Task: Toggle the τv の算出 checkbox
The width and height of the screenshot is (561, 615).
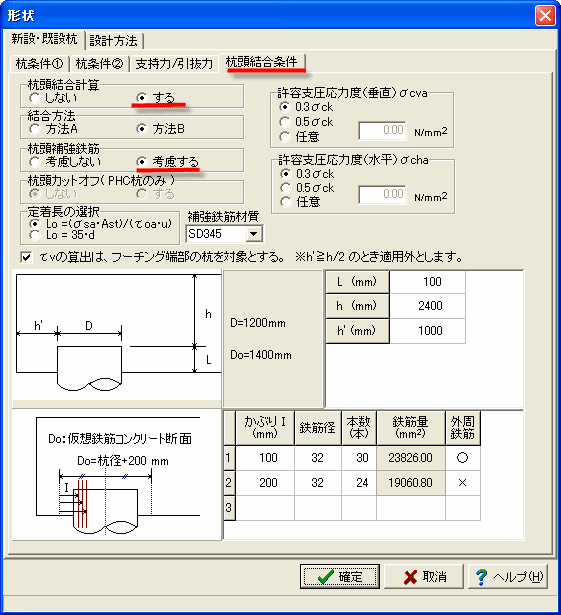Action: point(26,257)
